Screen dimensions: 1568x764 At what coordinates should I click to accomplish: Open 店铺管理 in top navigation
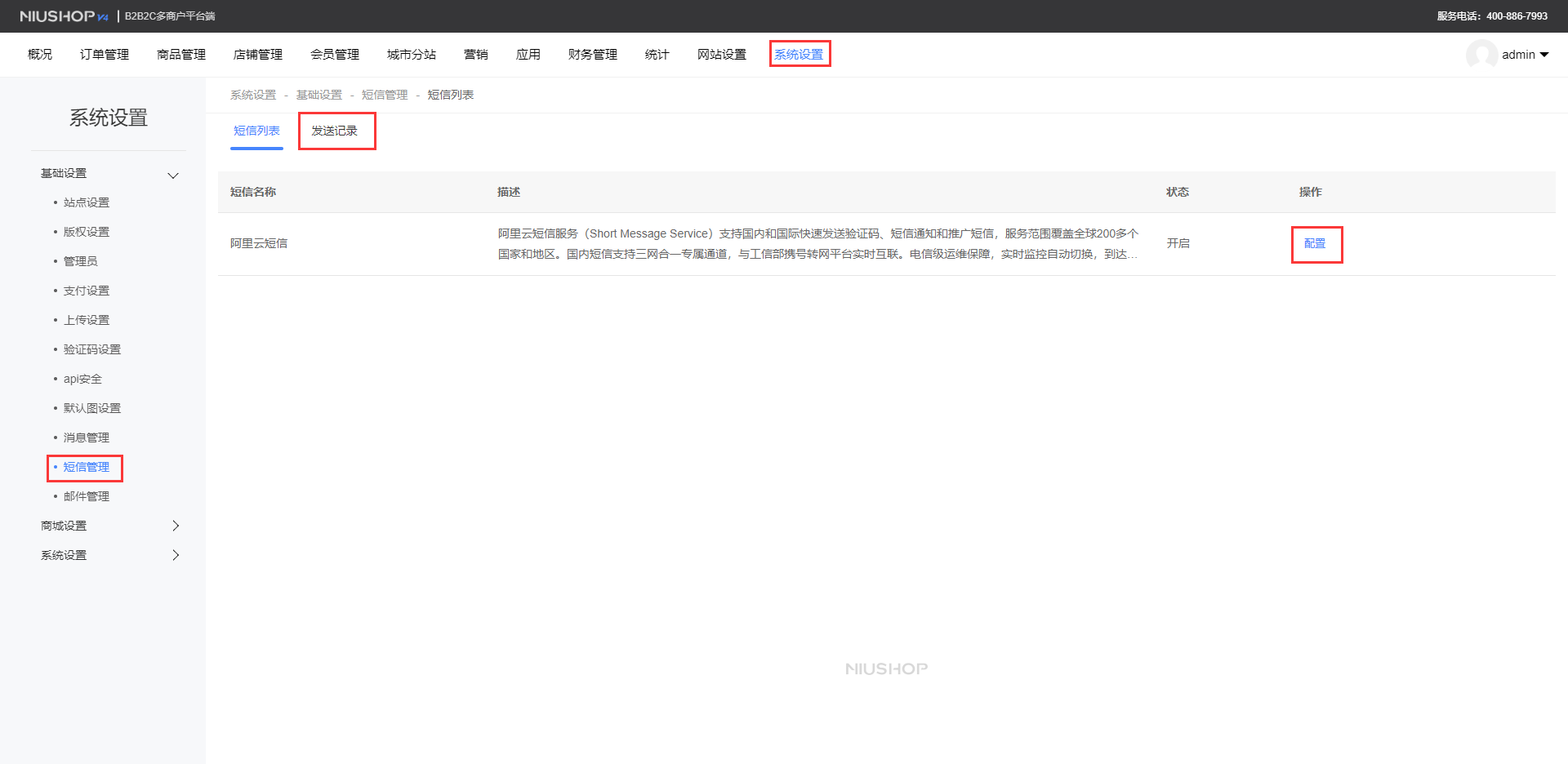[x=258, y=55]
